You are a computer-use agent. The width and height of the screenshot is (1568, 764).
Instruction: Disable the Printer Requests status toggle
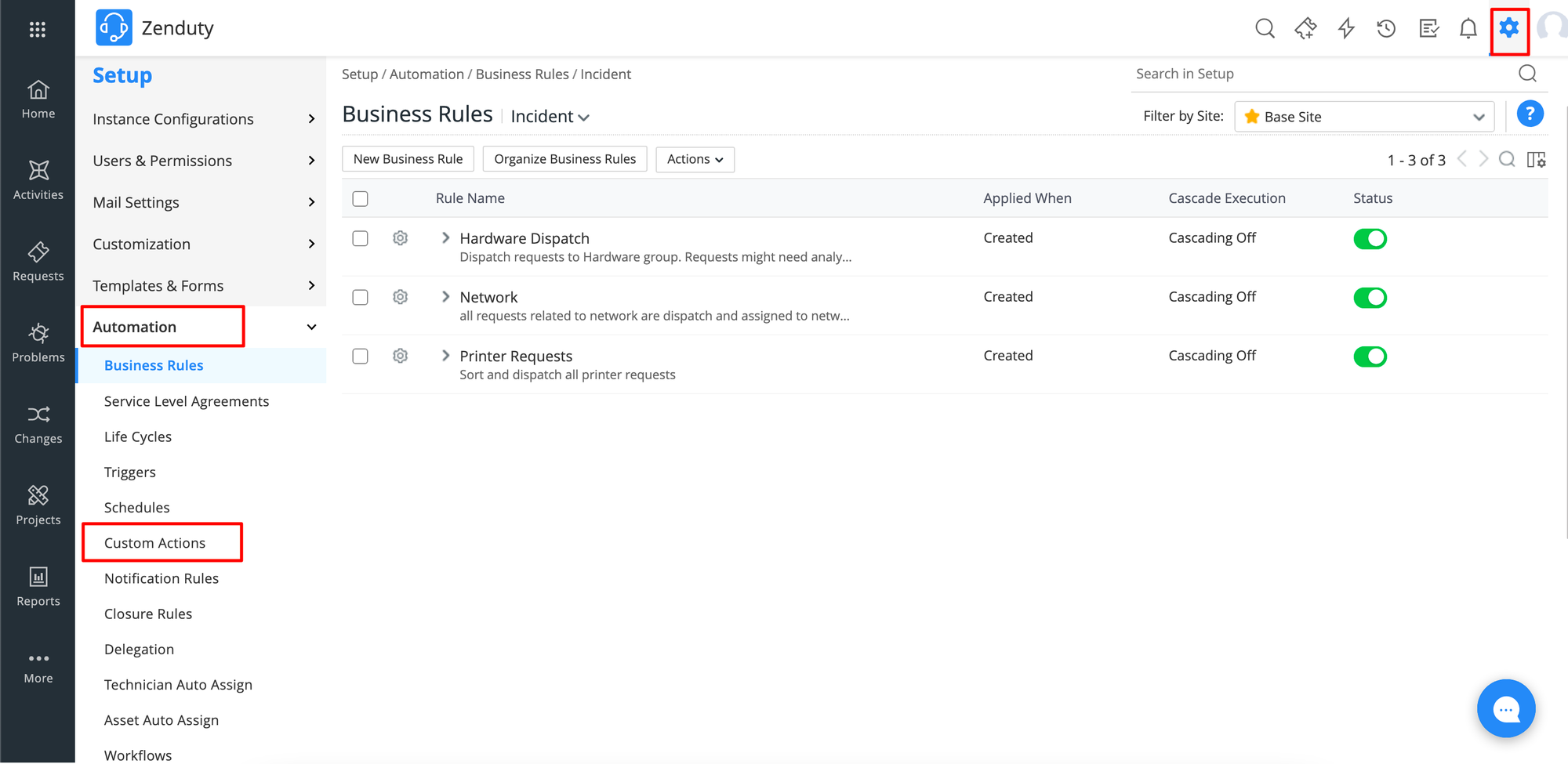(x=1370, y=357)
